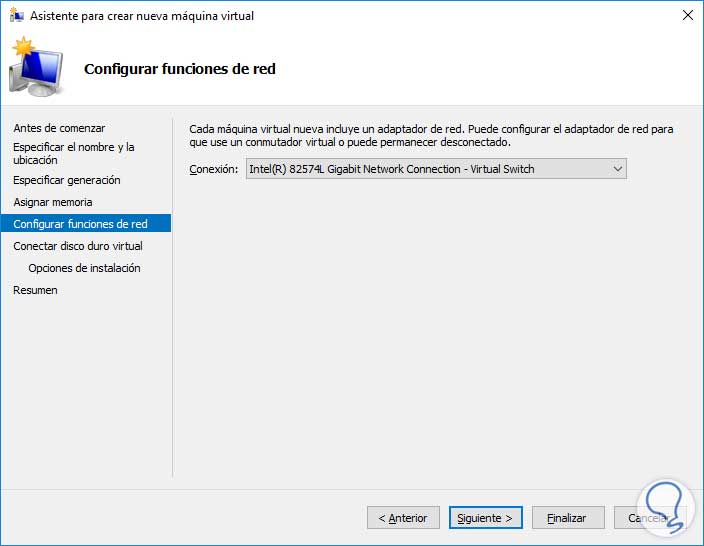Image resolution: width=704 pixels, height=546 pixels.
Task: Click the network adapter description paragraph
Action: 431,135
